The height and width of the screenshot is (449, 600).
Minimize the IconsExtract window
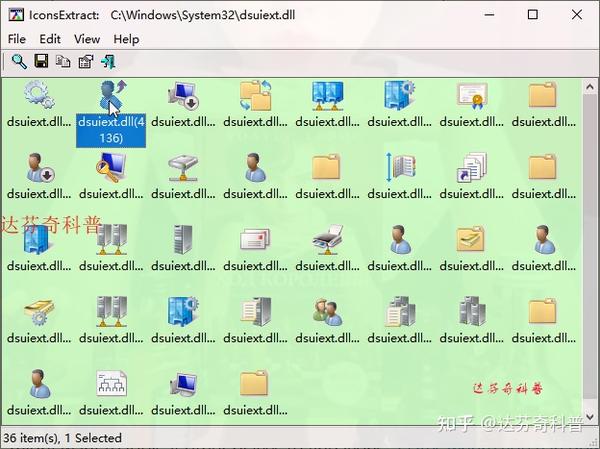point(489,15)
